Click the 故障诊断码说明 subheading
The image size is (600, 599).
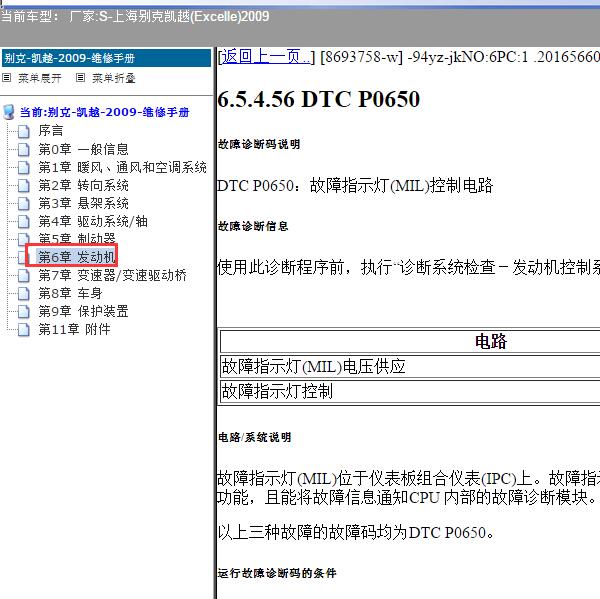(x=259, y=144)
